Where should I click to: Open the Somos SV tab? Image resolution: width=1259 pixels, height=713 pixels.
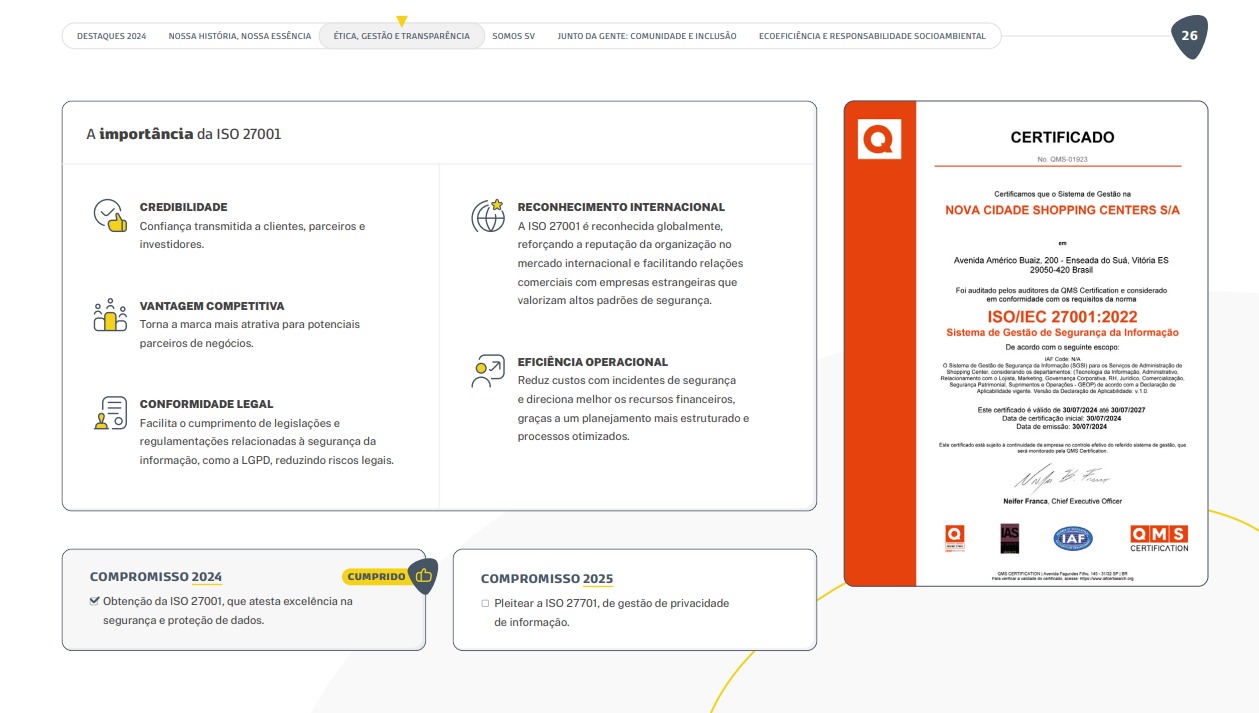click(513, 36)
